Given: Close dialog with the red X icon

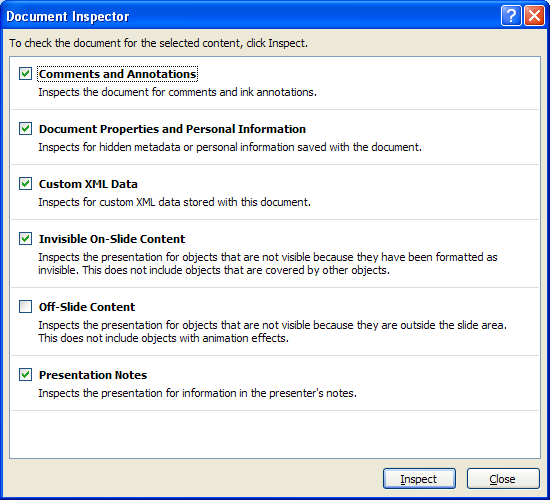Looking at the screenshot, I should tap(534, 16).
